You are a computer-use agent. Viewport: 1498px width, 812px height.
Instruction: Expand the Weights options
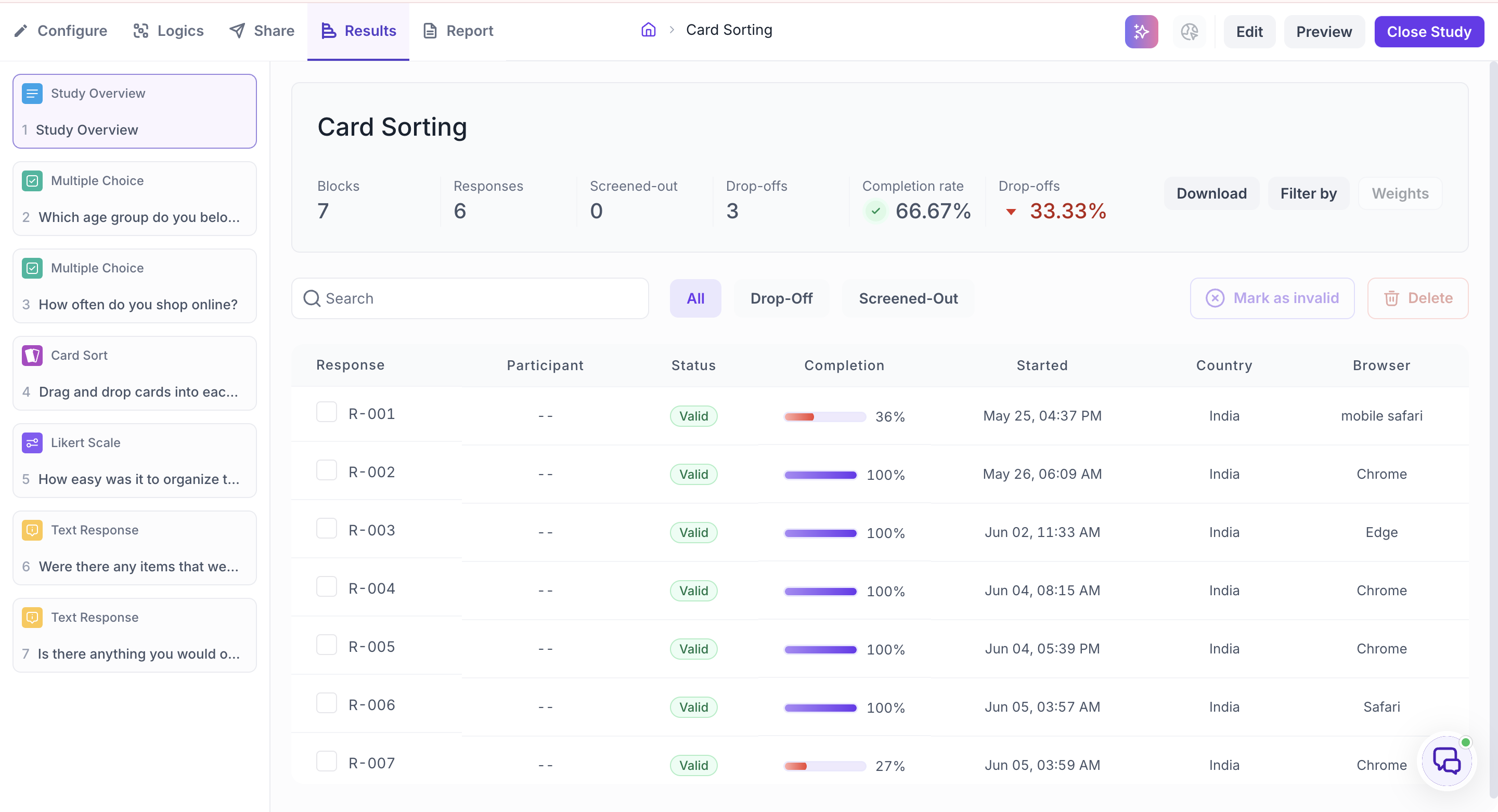pyautogui.click(x=1400, y=193)
